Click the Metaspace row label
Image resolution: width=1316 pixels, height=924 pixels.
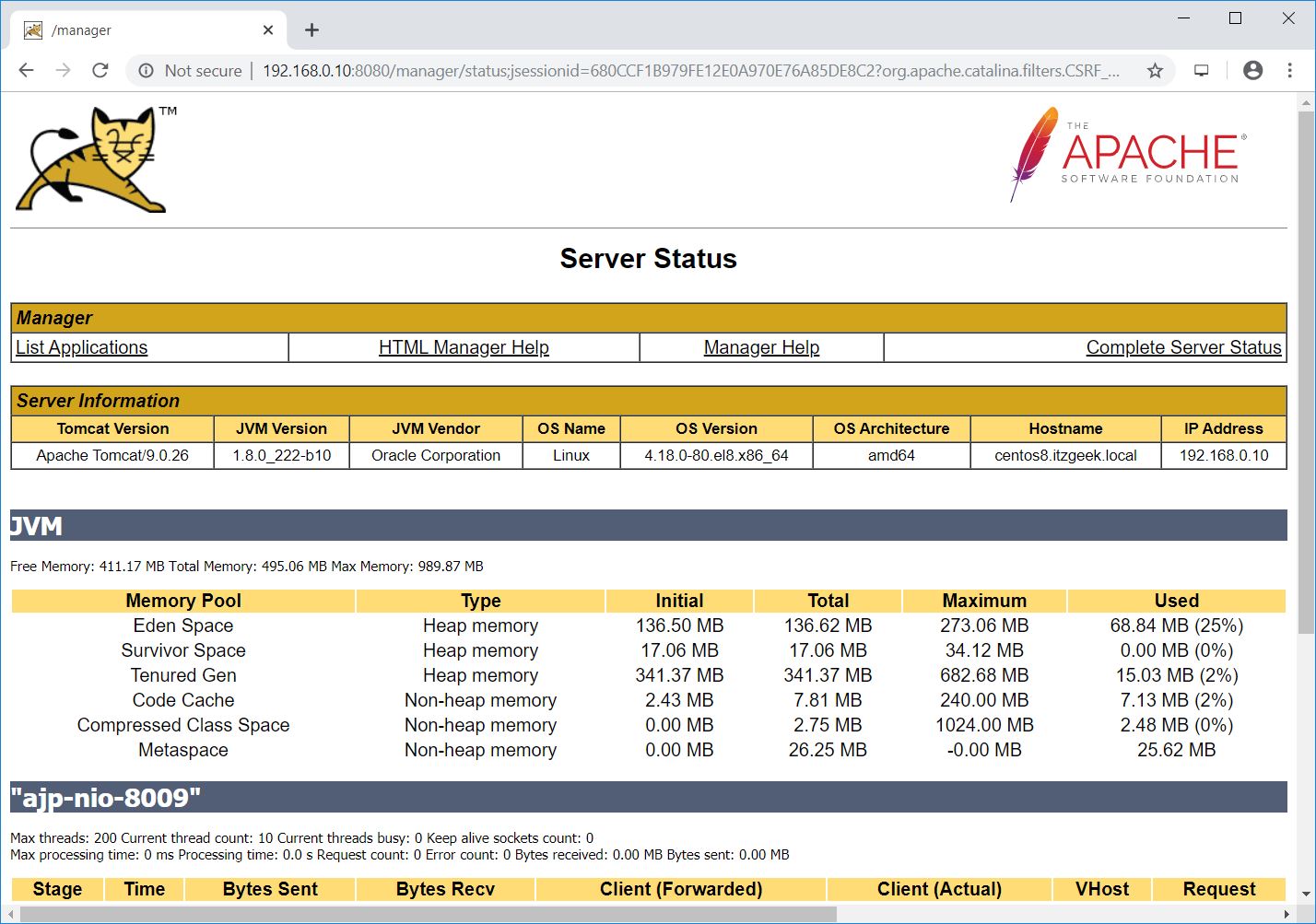(183, 750)
